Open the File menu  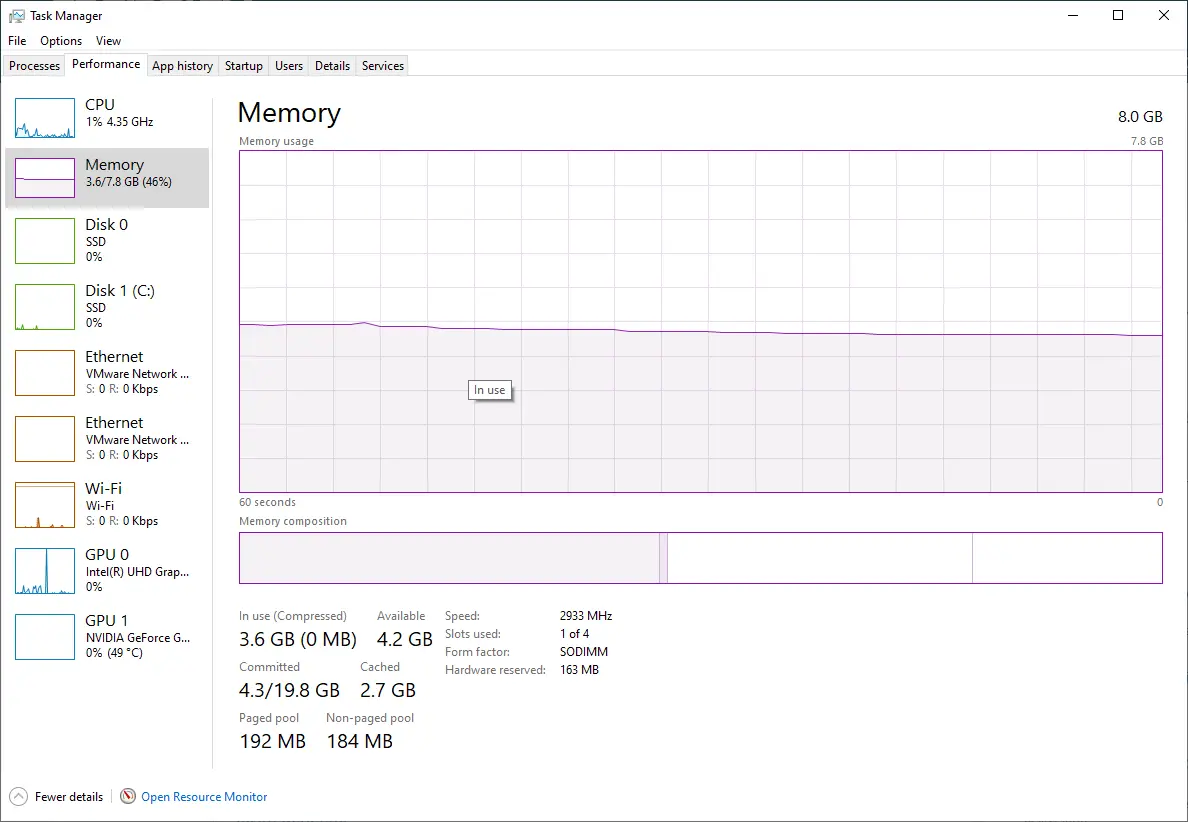(x=17, y=41)
